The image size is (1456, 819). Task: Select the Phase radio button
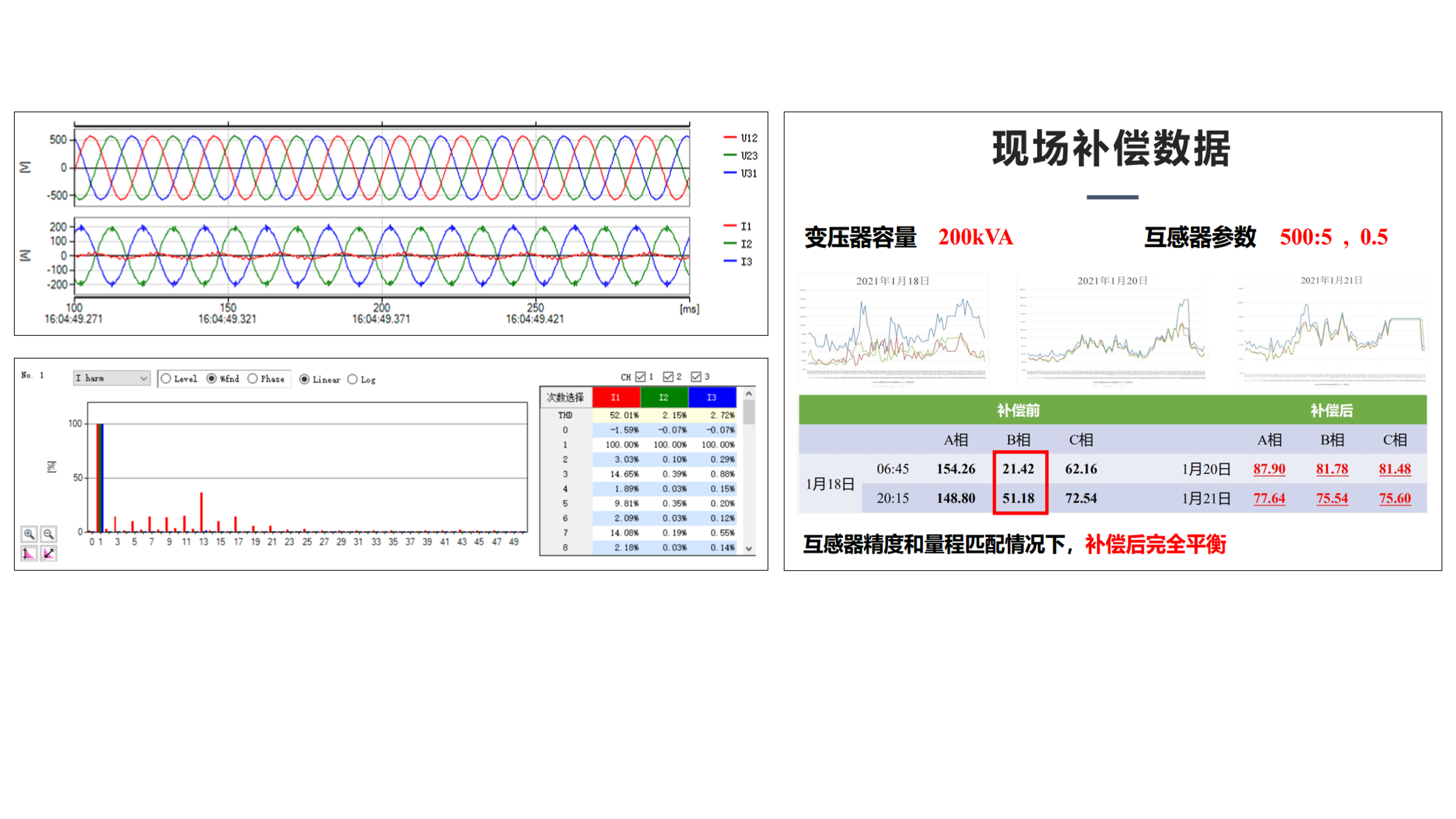coord(253,379)
